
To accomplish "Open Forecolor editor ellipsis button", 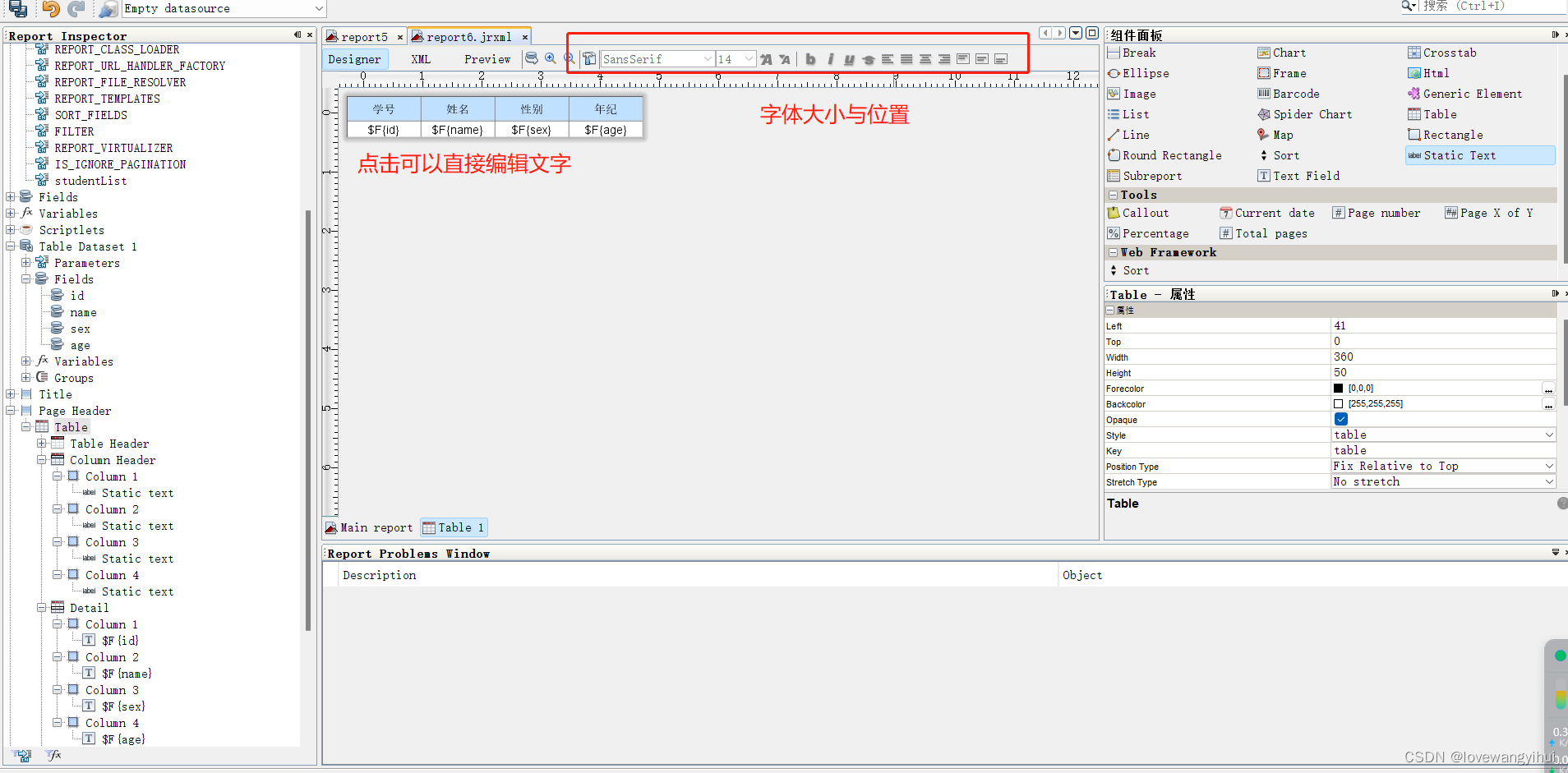I will tap(1548, 389).
